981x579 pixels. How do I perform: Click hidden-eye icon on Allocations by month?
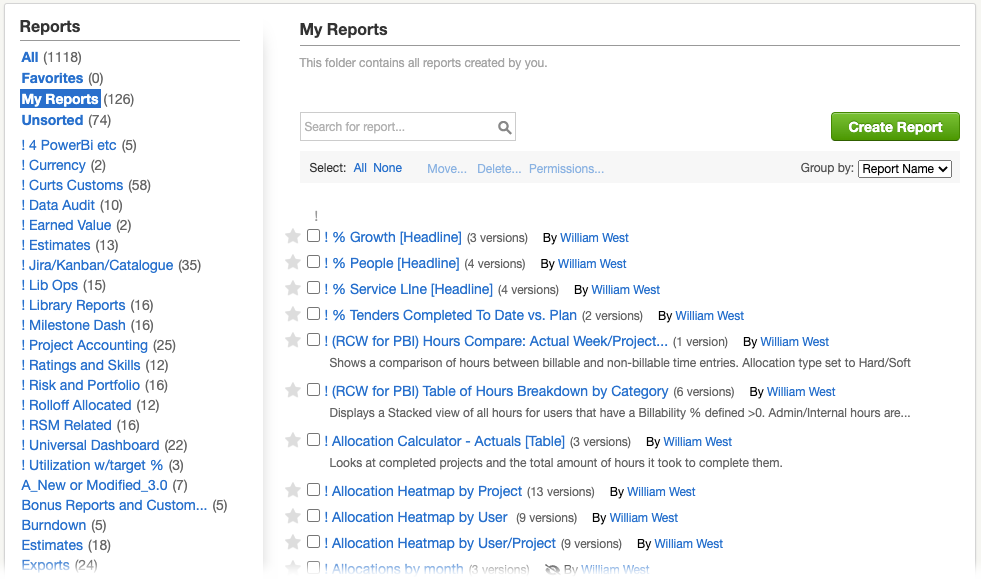pyautogui.click(x=551, y=570)
